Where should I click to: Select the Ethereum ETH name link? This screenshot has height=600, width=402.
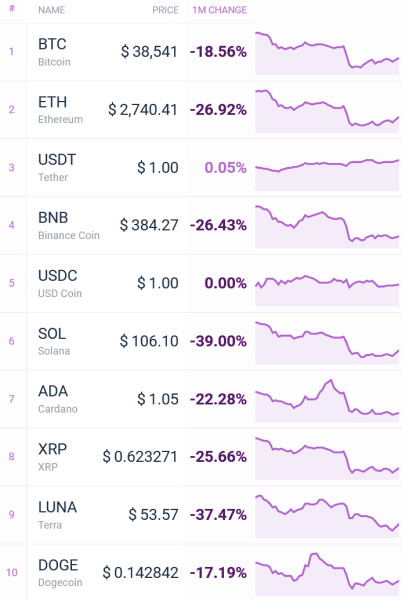tap(60, 110)
